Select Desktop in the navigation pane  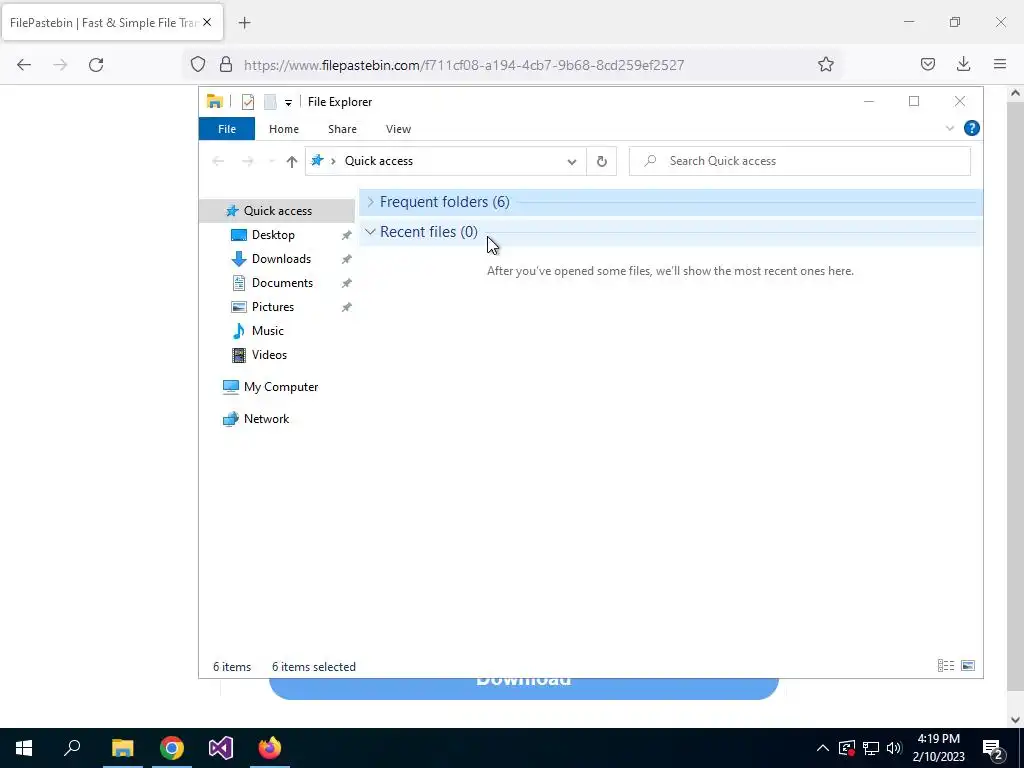[x=272, y=235]
